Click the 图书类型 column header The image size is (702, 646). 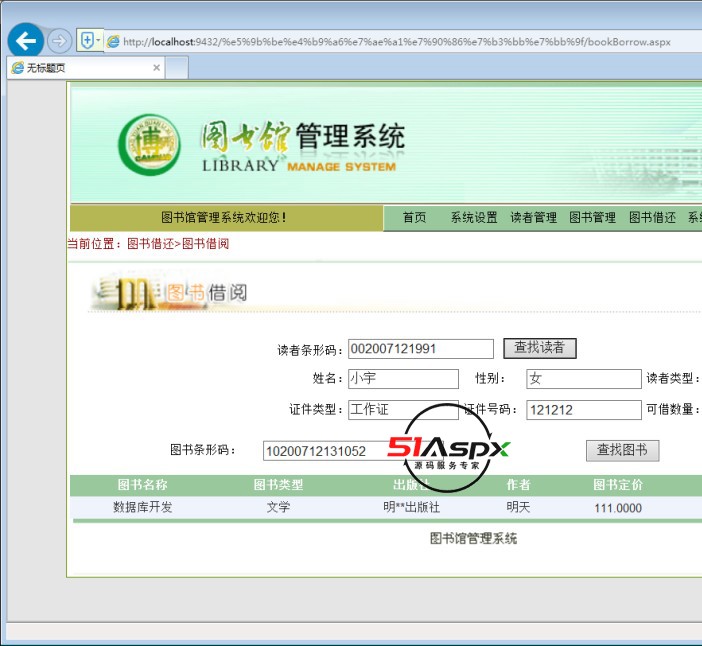click(x=278, y=484)
